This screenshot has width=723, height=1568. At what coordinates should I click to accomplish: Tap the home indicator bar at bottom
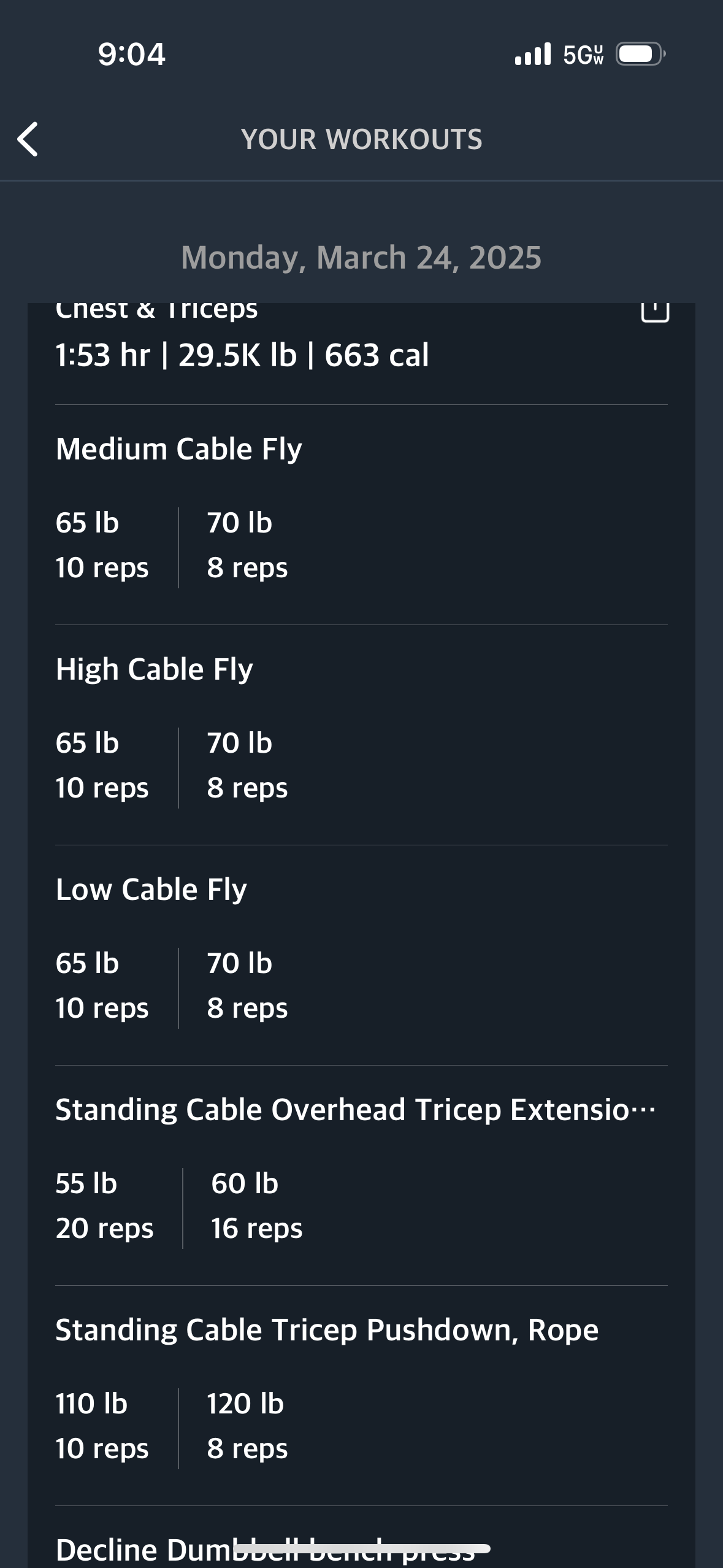(x=362, y=1548)
